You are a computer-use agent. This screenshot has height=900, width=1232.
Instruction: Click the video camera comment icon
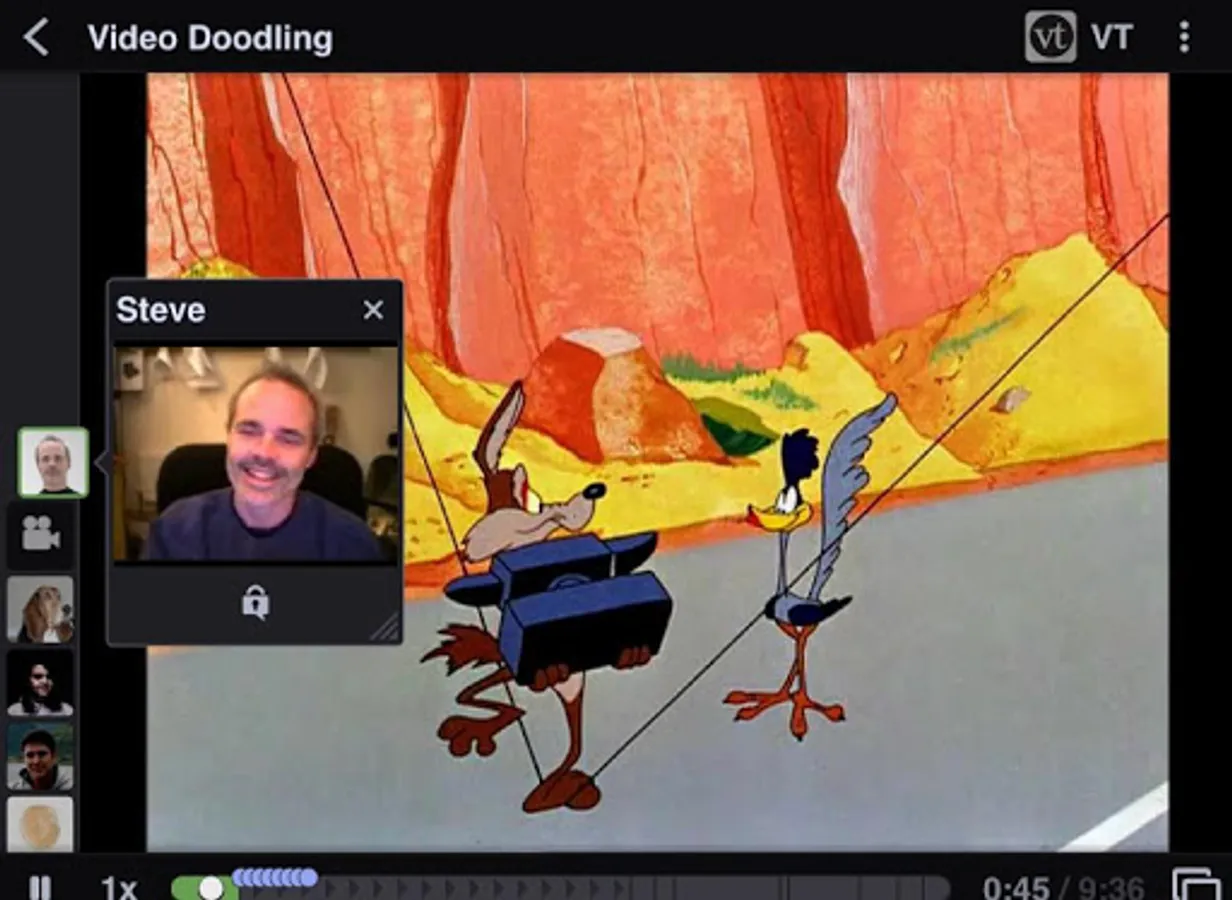41,534
